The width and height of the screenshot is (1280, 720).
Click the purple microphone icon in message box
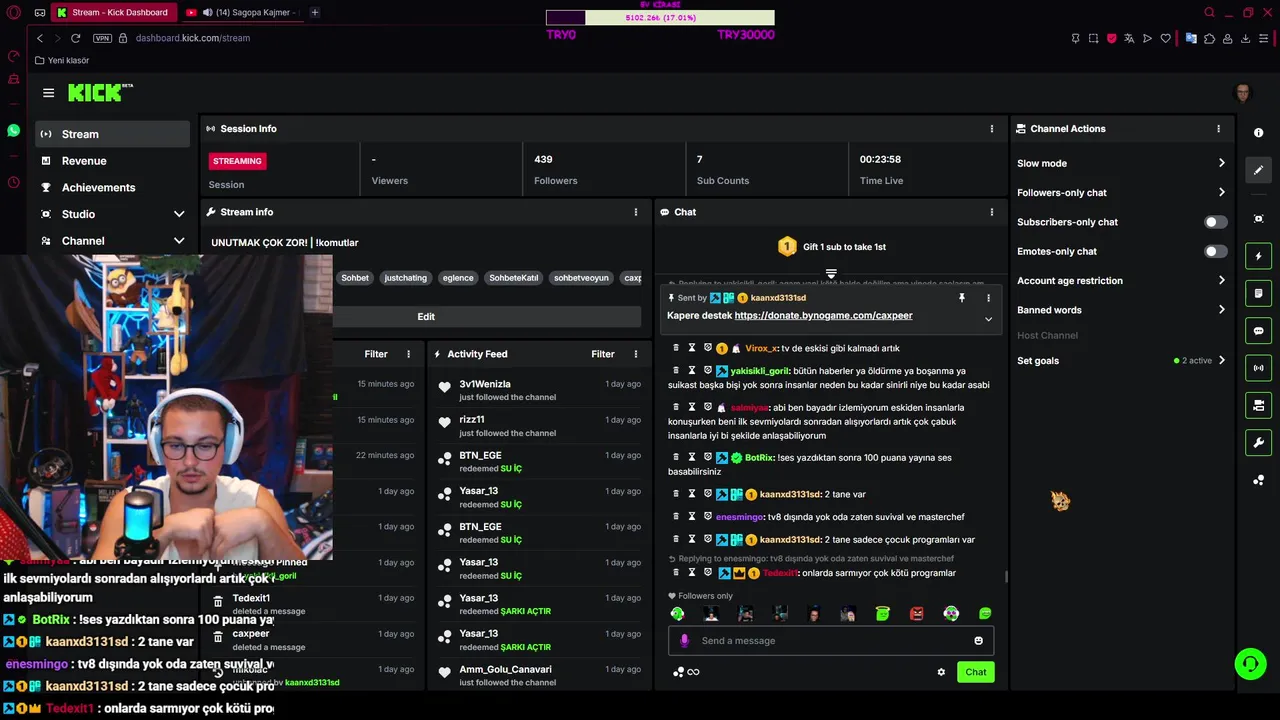[x=684, y=641]
